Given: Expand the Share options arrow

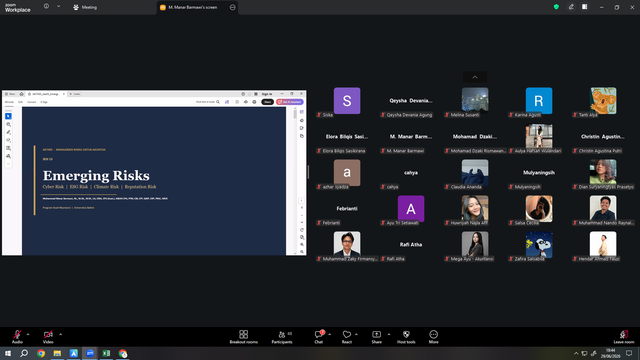Looking at the screenshot, I should 389,334.
